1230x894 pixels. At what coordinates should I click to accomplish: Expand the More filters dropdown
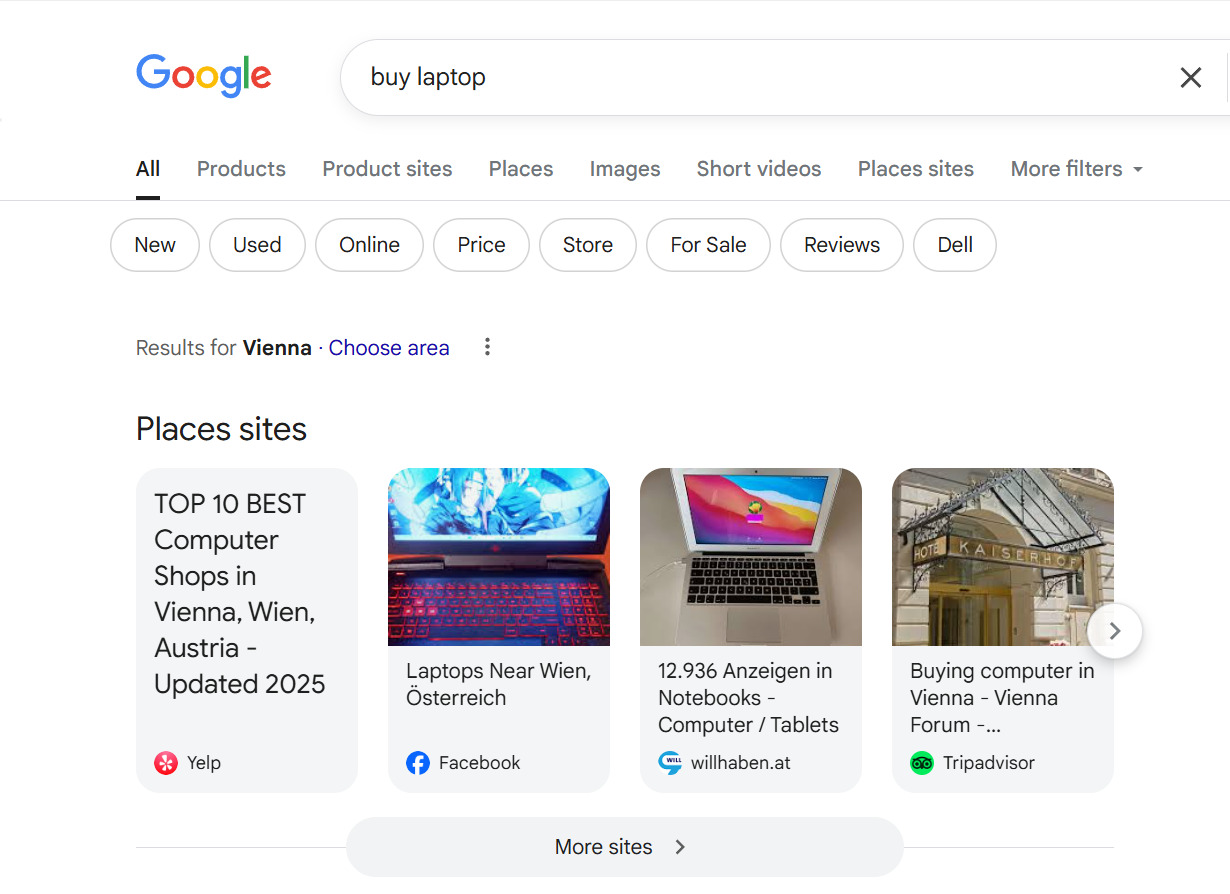(x=1077, y=169)
